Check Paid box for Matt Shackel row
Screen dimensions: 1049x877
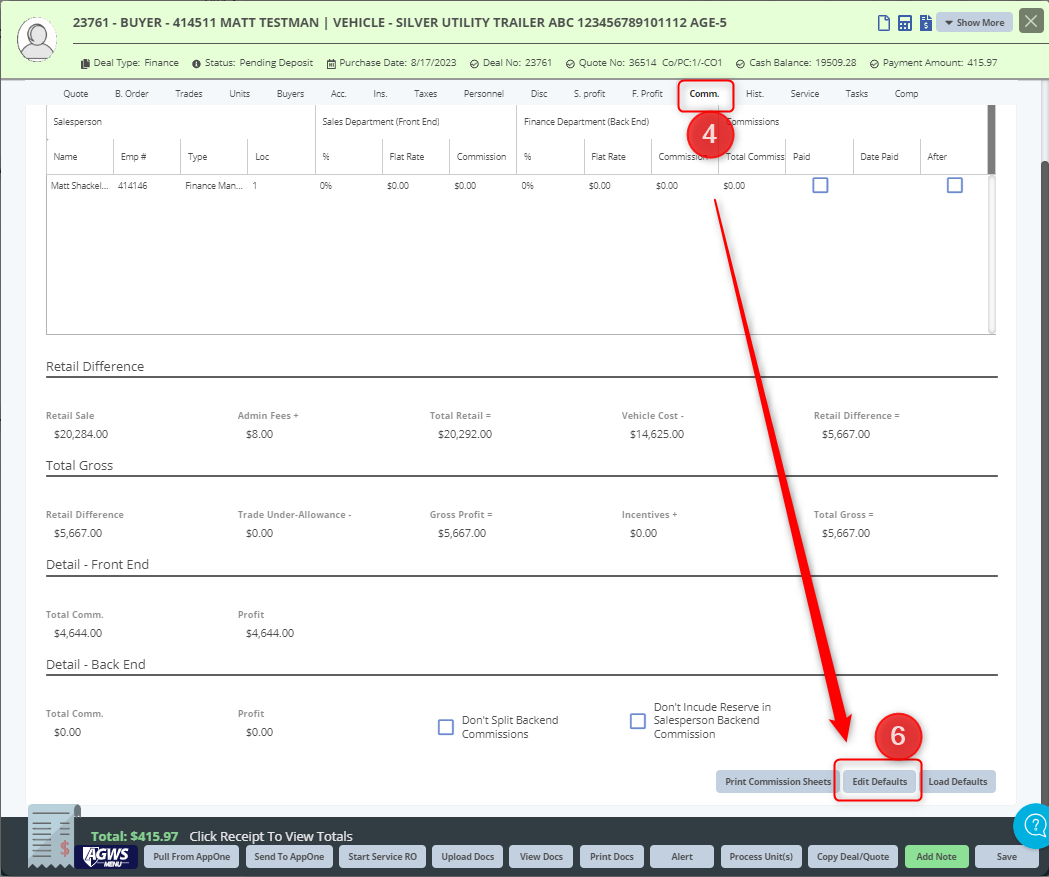[820, 185]
